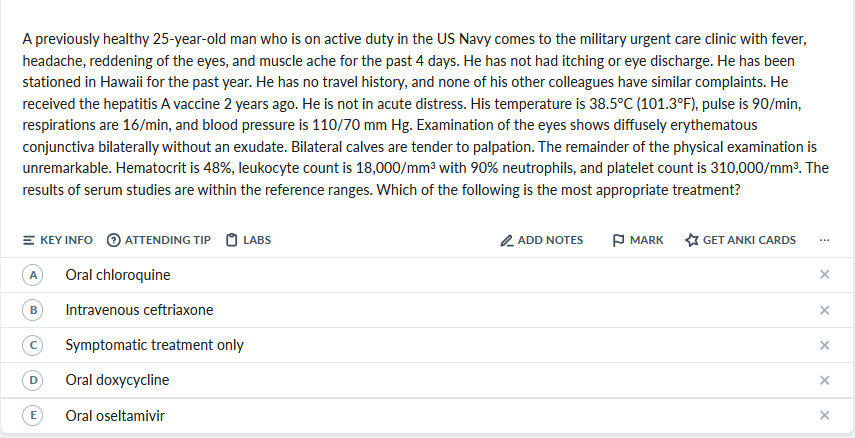The image size is (855, 438).
Task: Cross out the Intravenous ceftriaxone answer
Action: 824,310
